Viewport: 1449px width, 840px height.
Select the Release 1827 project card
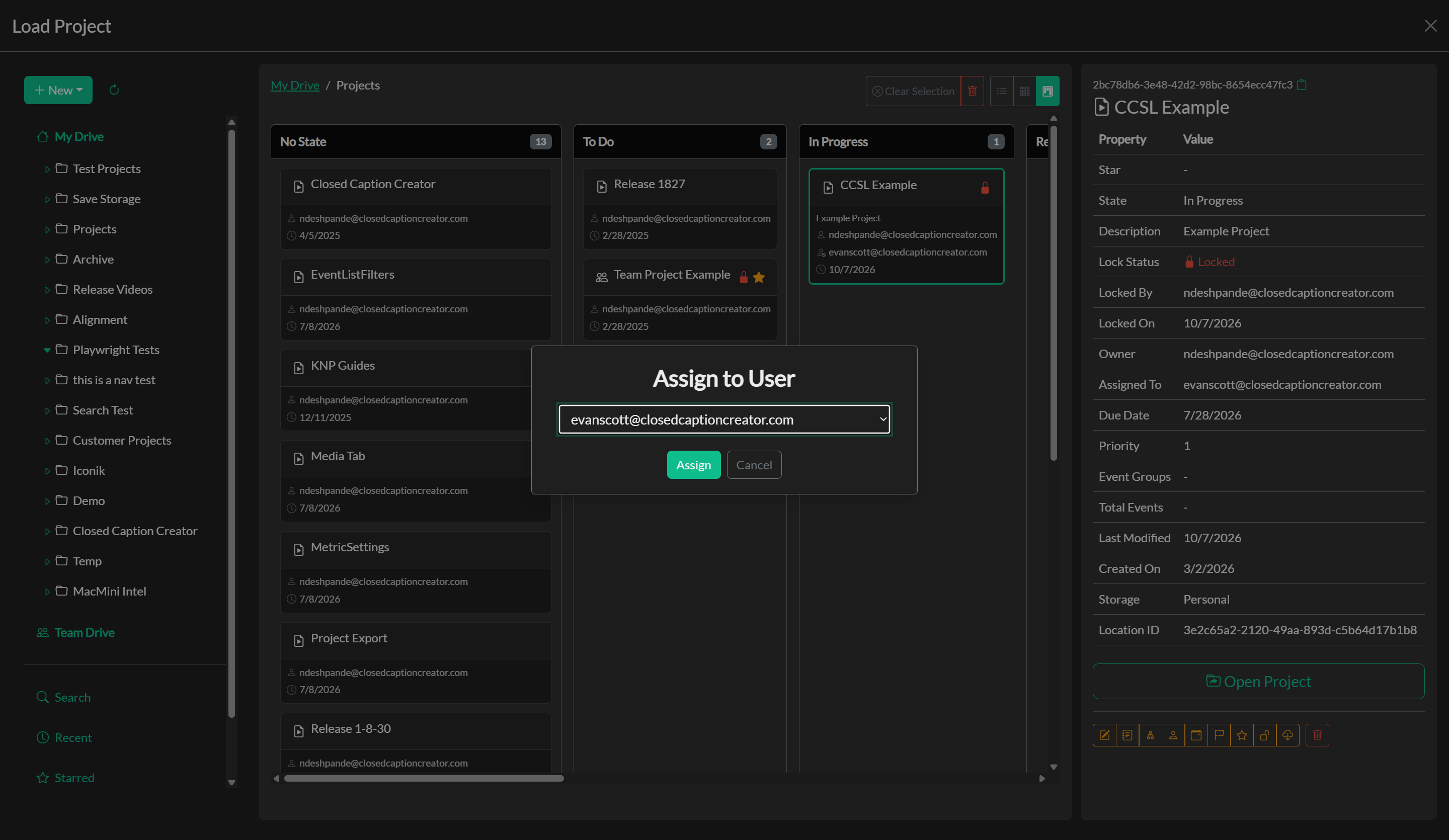click(x=680, y=209)
